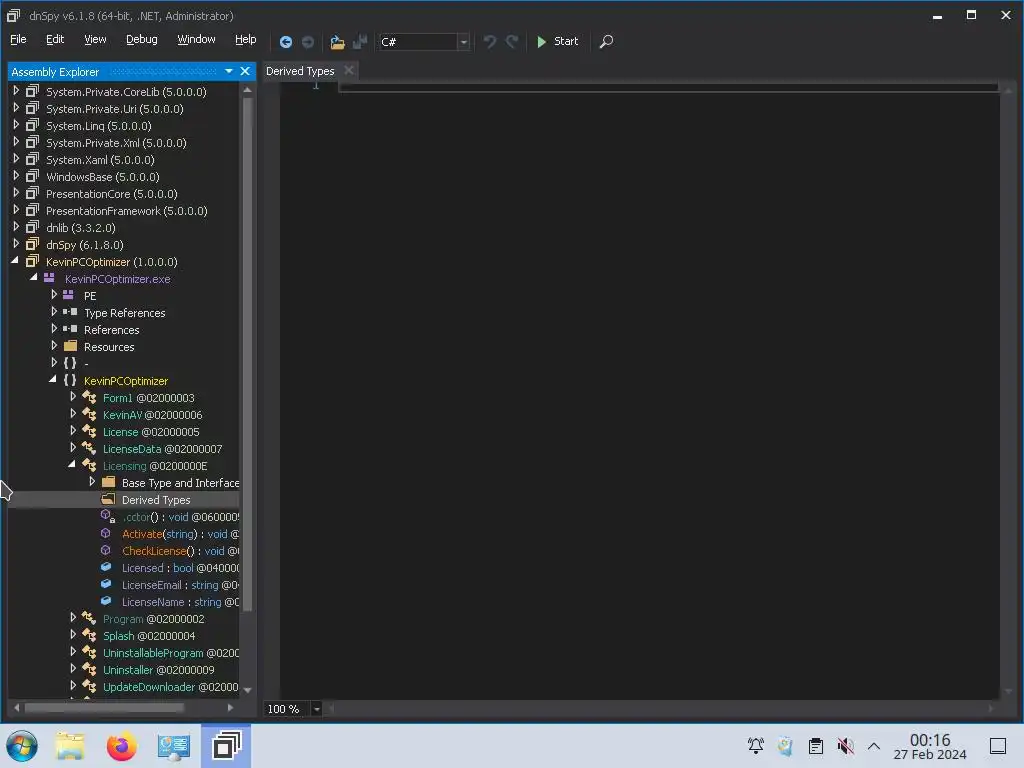Viewport: 1024px width, 768px height.
Task: Open Assembly Explorer panel options dropdown arrow
Action: [x=229, y=71]
